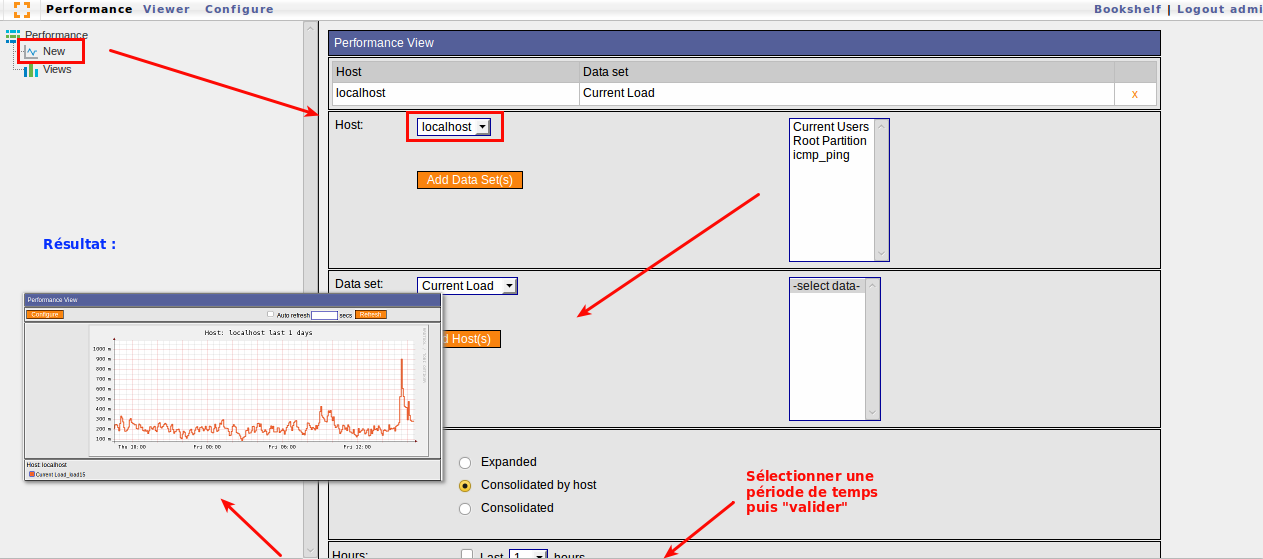Open the Data set dropdown Current Load

pos(467,286)
